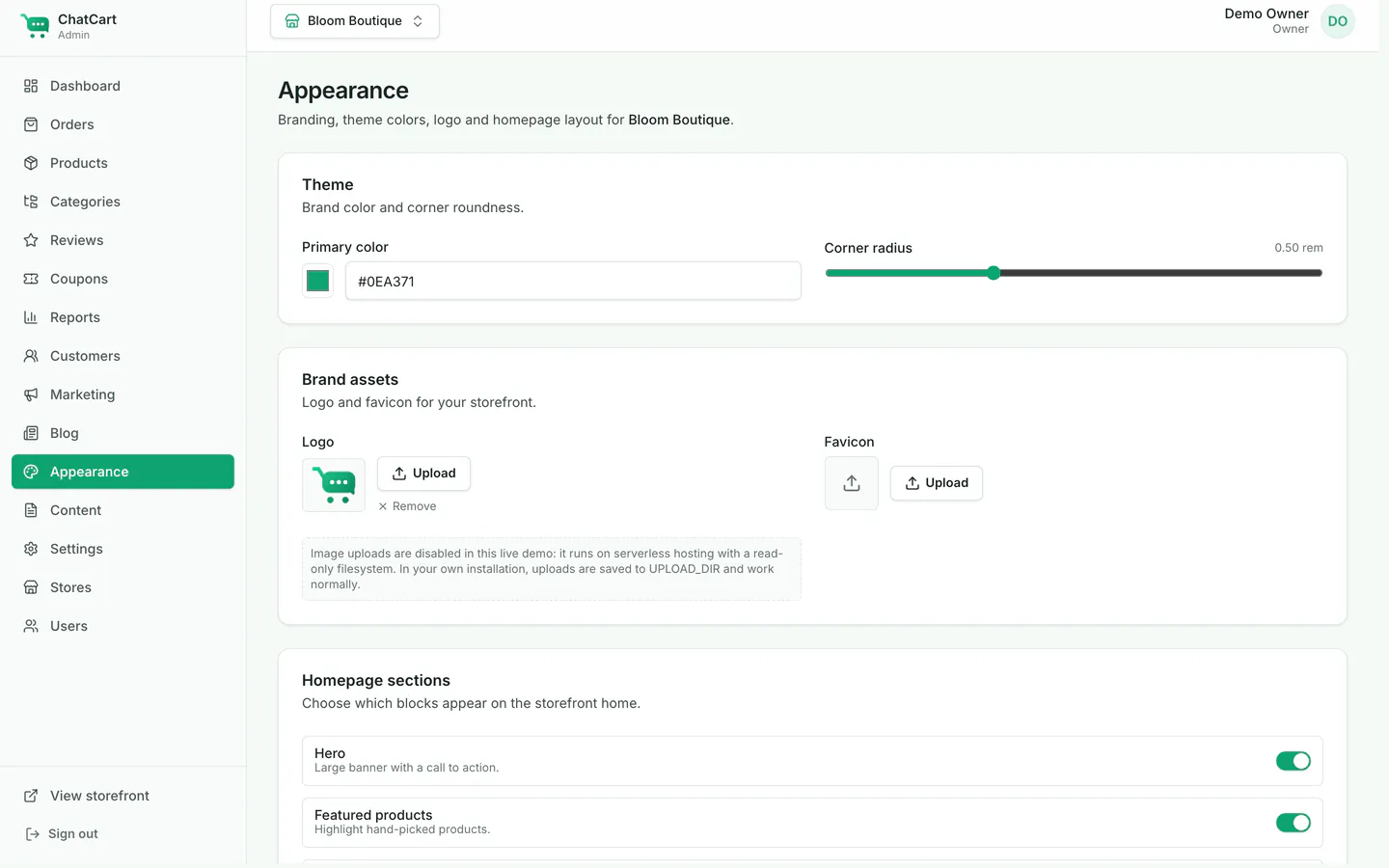The height and width of the screenshot is (868, 1389).
Task: Click the Marketing megaphone icon
Action: [31, 394]
